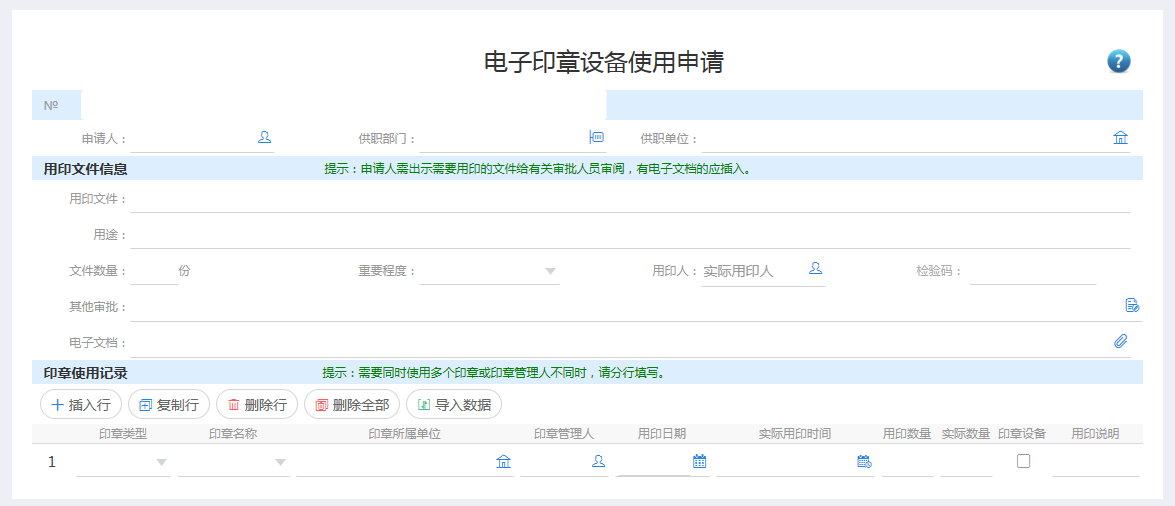Viewport: 1175px width, 506px height.
Task: Select a person with the 用印人 icon
Action: (x=816, y=270)
